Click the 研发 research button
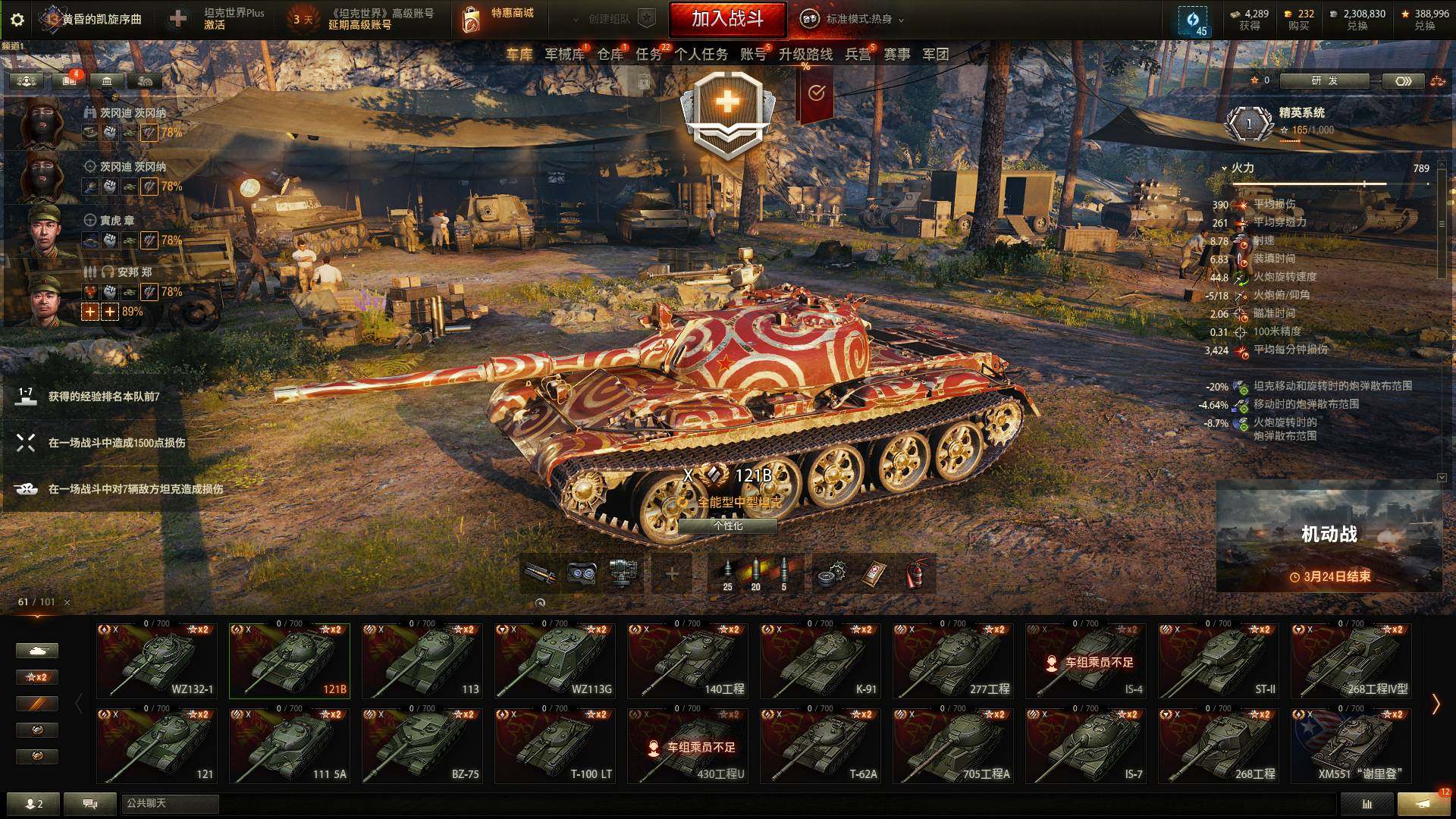The image size is (1456, 819). click(1324, 80)
